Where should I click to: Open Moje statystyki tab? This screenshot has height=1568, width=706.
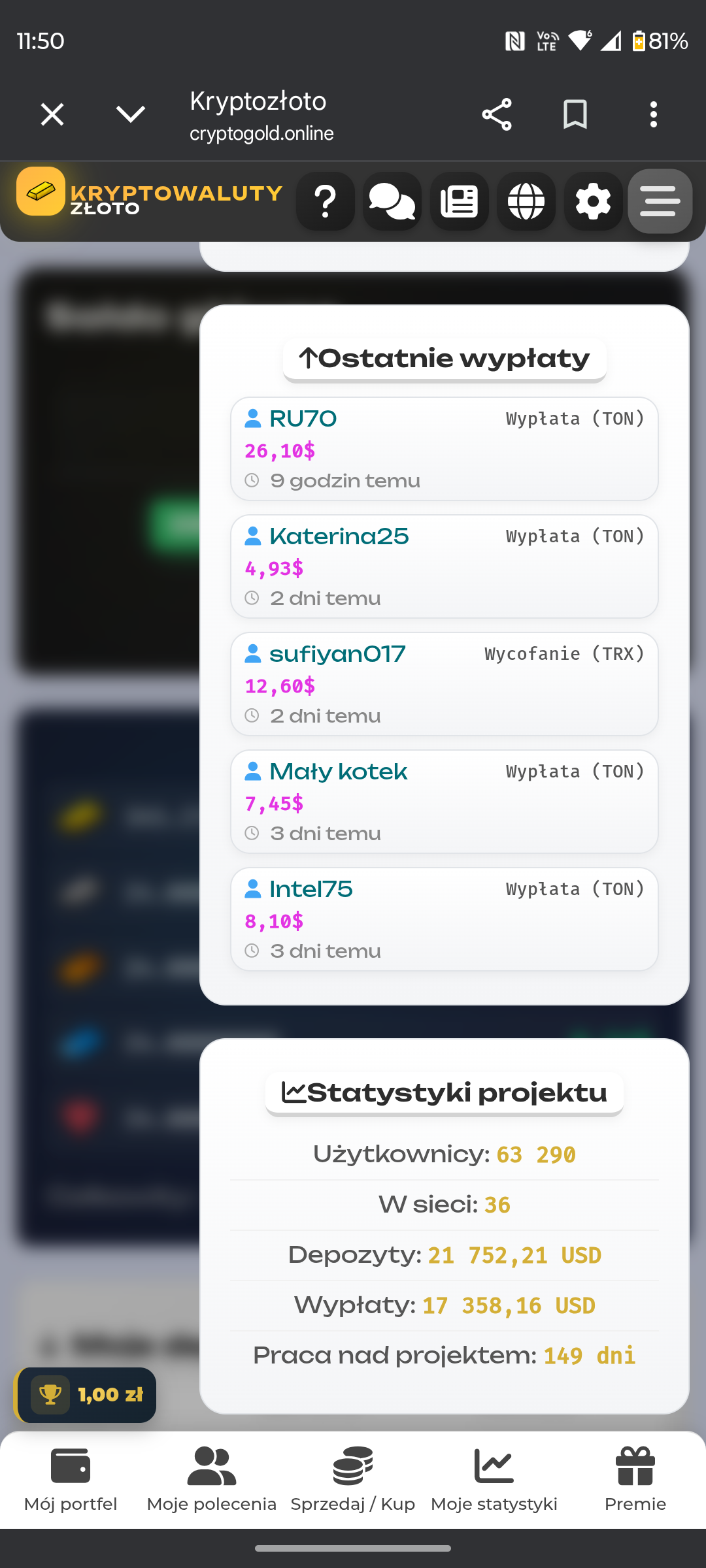(x=494, y=1480)
